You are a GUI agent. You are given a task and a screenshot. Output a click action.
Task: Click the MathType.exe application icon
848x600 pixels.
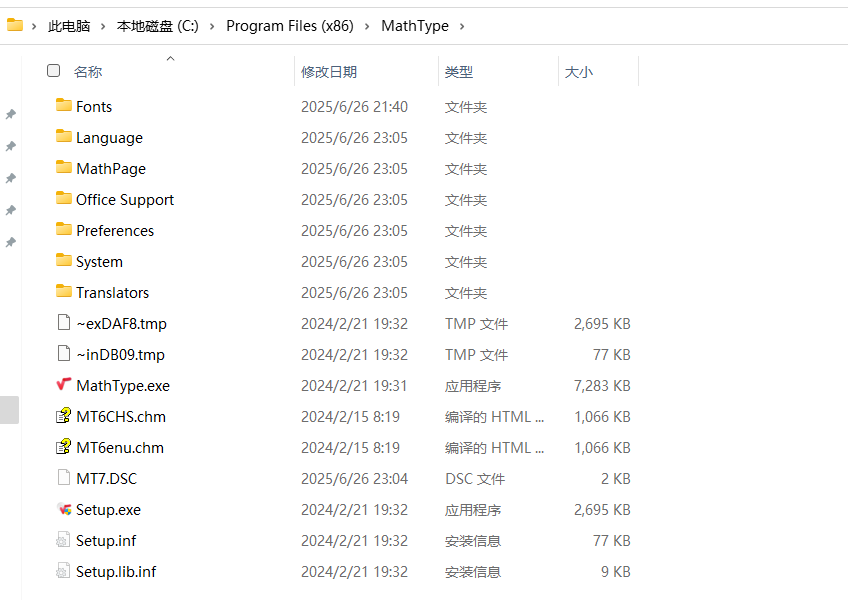click(64, 384)
